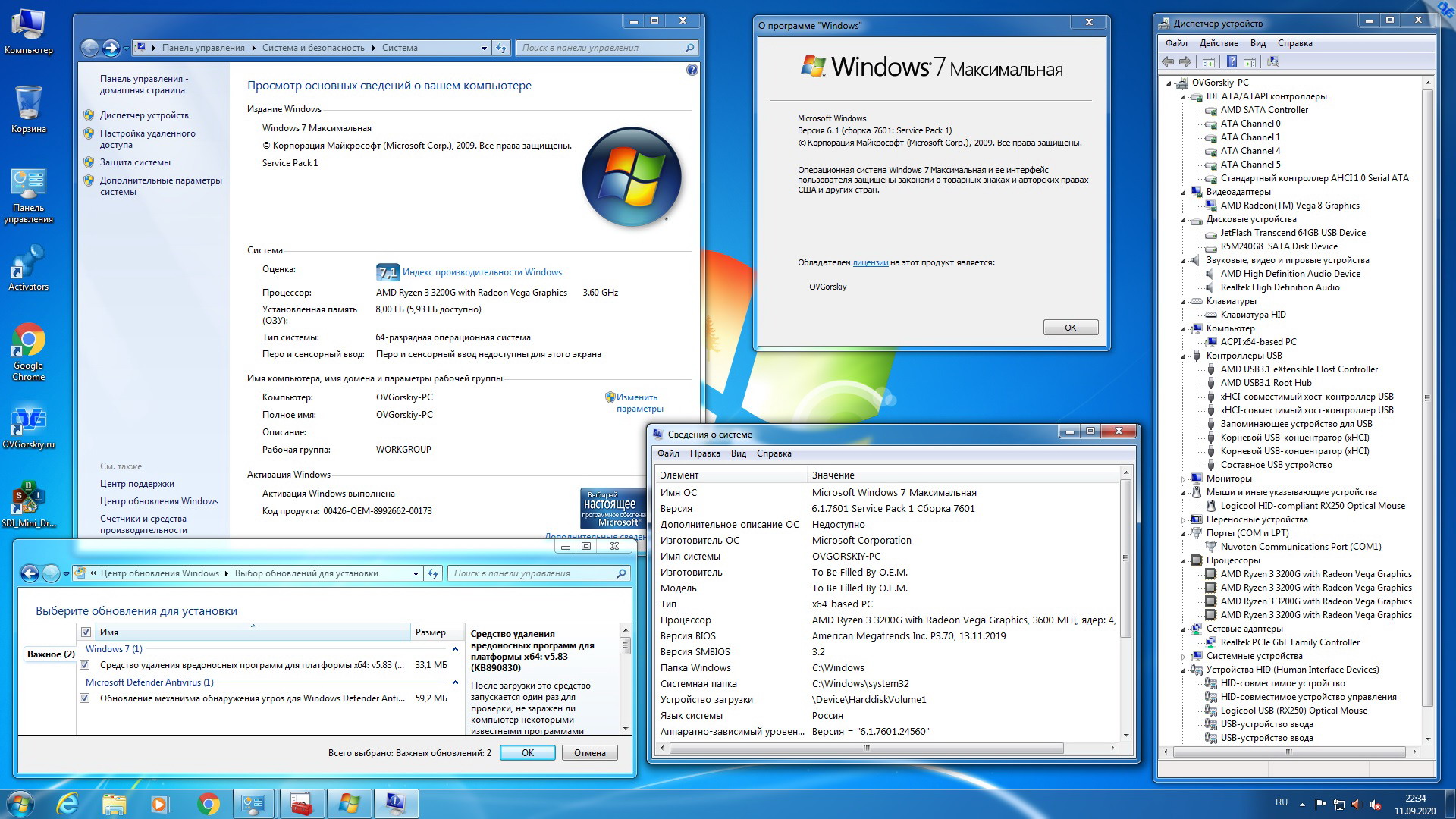This screenshot has width=1456, height=819.
Task: Click the RU language indicator in taskbar
Action: coord(1281,802)
